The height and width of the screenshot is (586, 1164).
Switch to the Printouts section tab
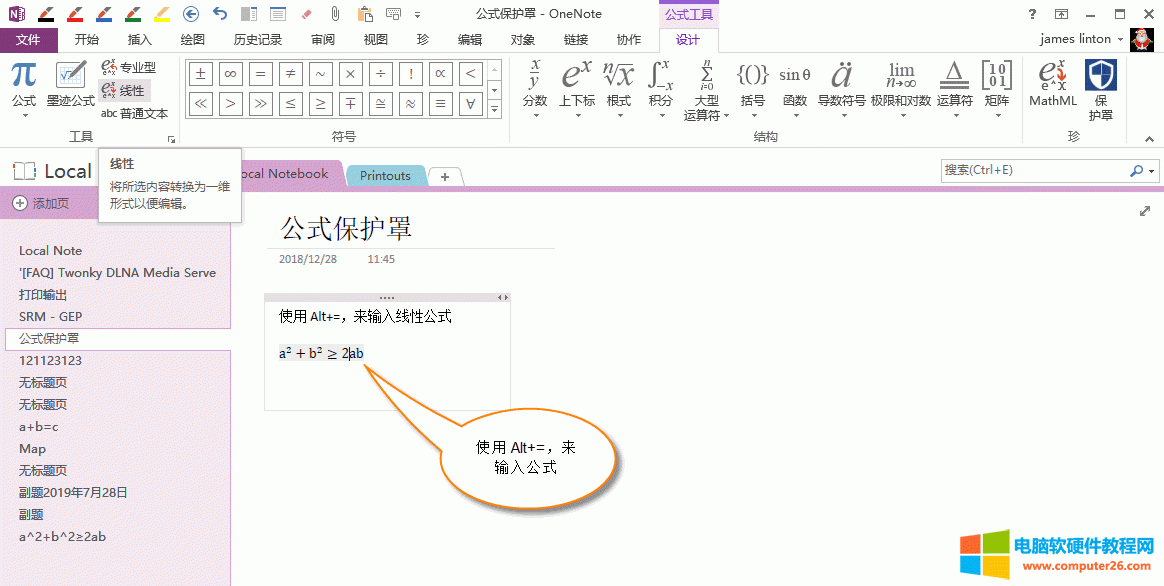[385, 176]
